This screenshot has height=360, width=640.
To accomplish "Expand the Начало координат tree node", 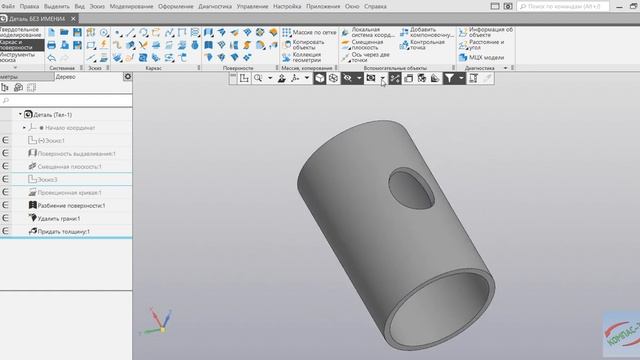I will point(24,128).
